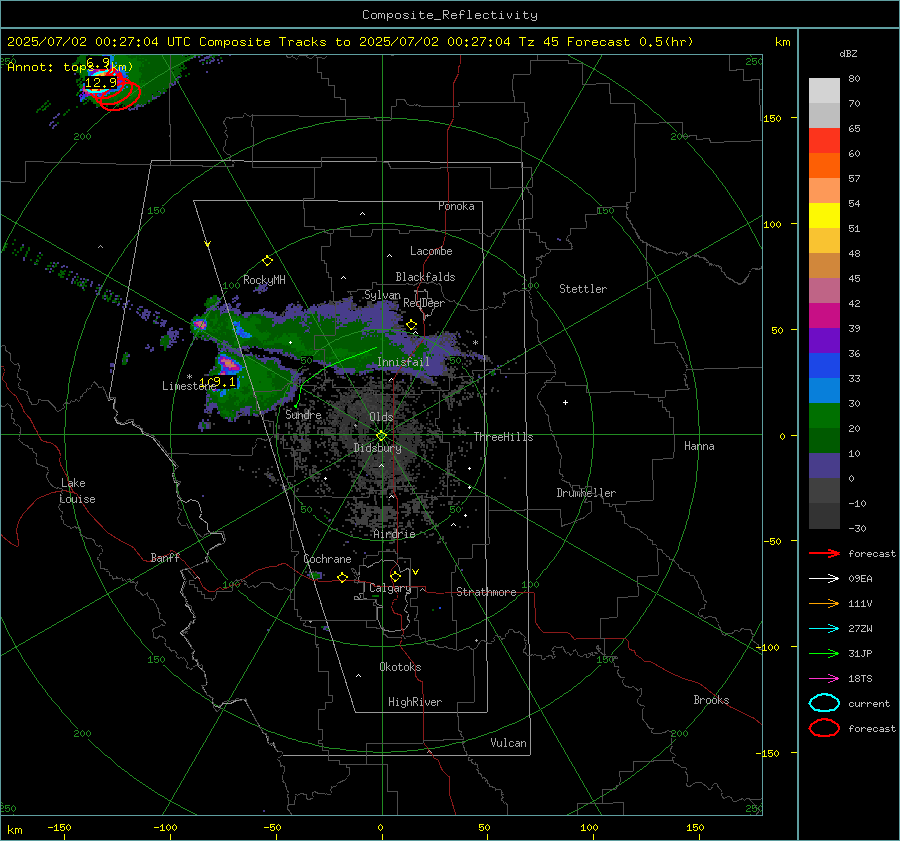Click the Lake Louise label
The height and width of the screenshot is (841, 900).
(x=77, y=491)
